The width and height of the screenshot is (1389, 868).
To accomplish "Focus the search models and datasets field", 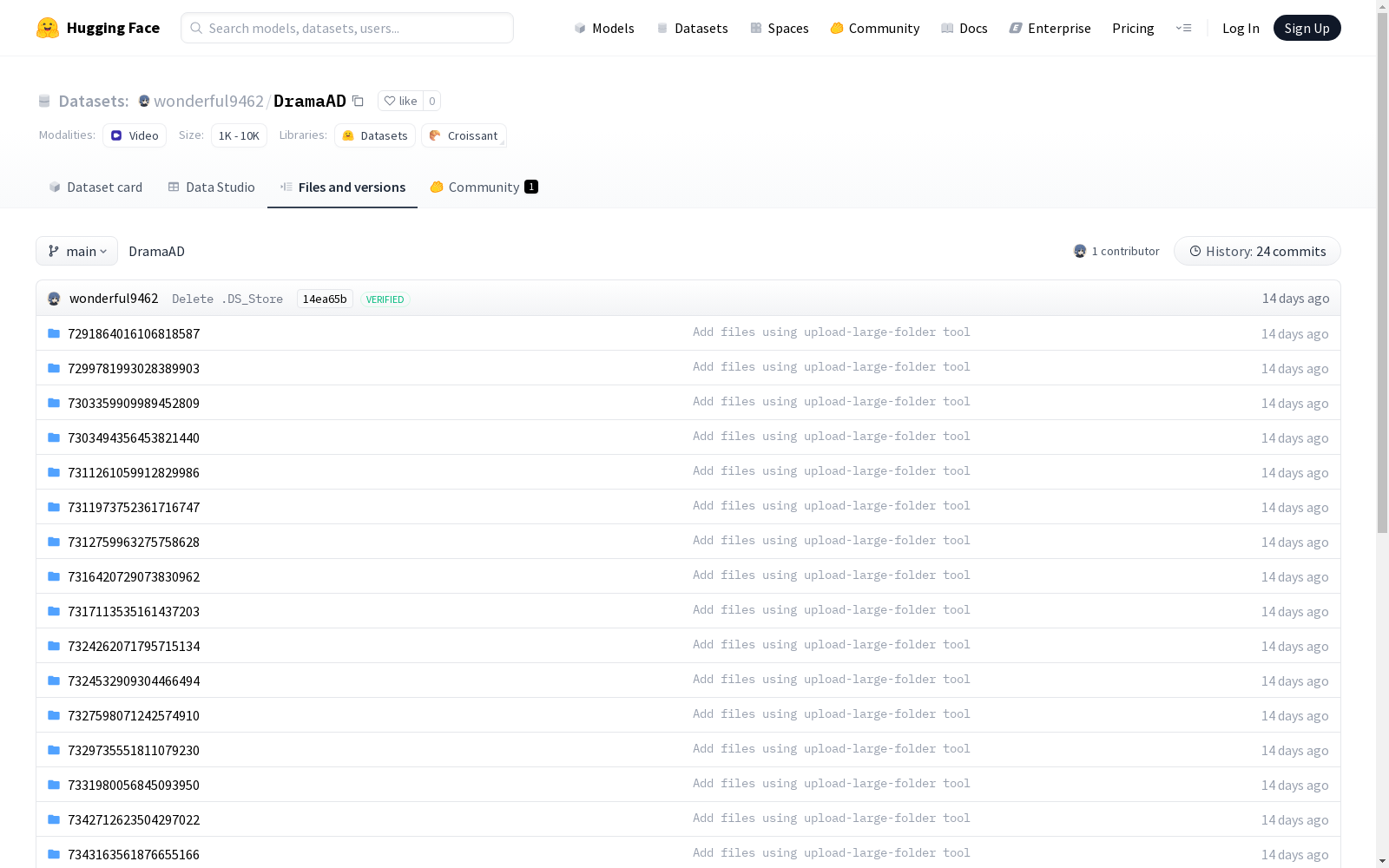I will [347, 28].
